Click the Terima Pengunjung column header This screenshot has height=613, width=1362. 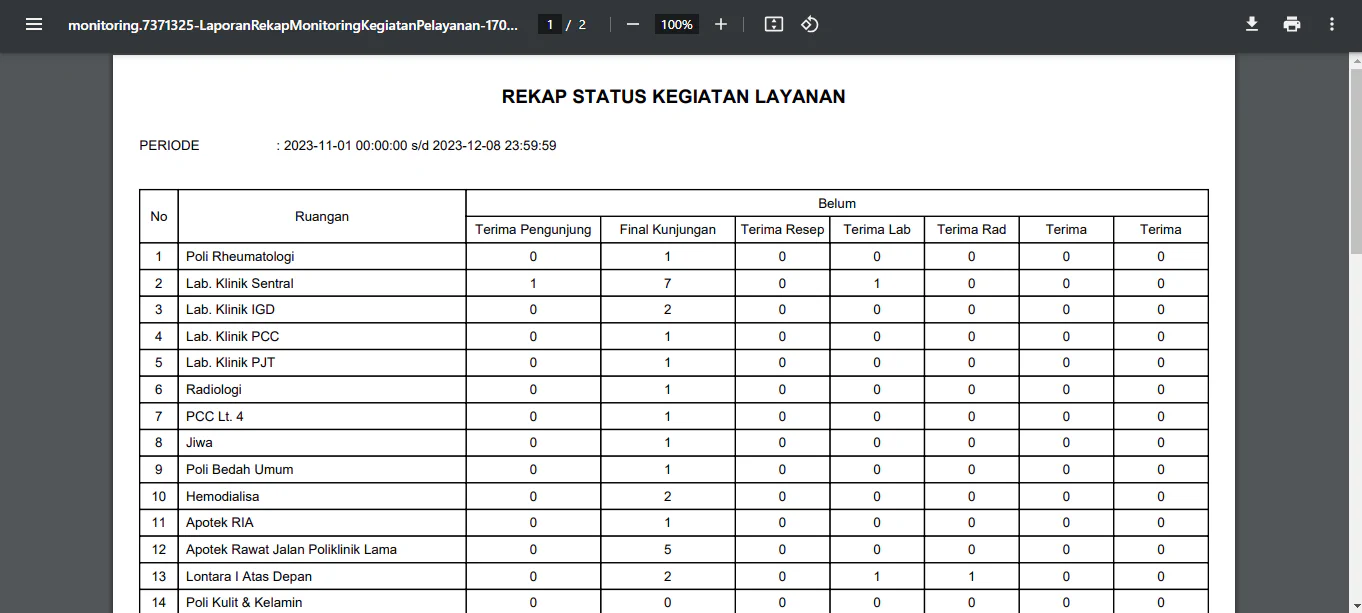533,230
